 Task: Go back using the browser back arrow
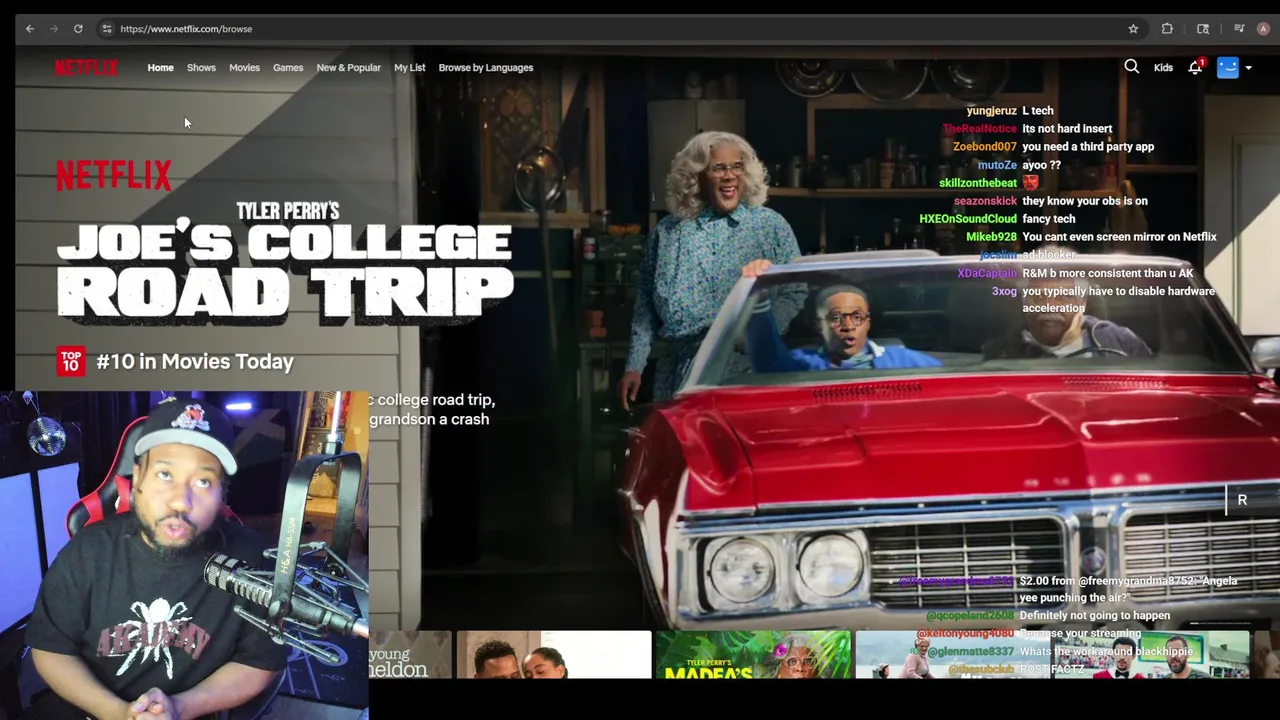[x=30, y=29]
